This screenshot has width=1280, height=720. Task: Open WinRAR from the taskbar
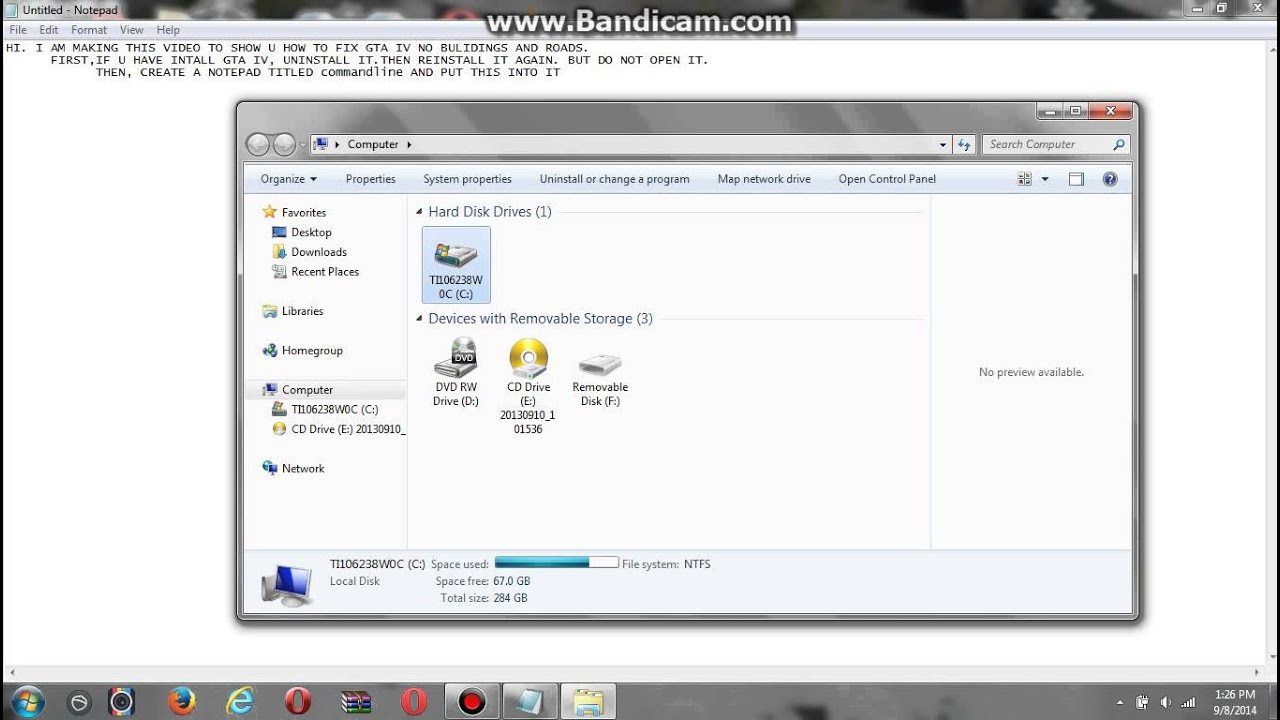tap(356, 701)
